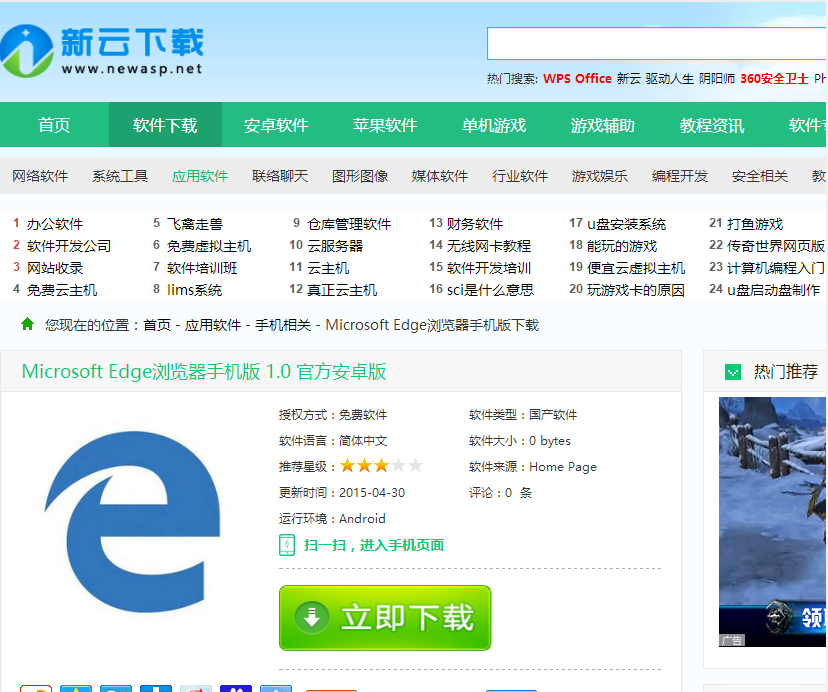
Task: Open the 单机游戏 section
Action: click(494, 124)
